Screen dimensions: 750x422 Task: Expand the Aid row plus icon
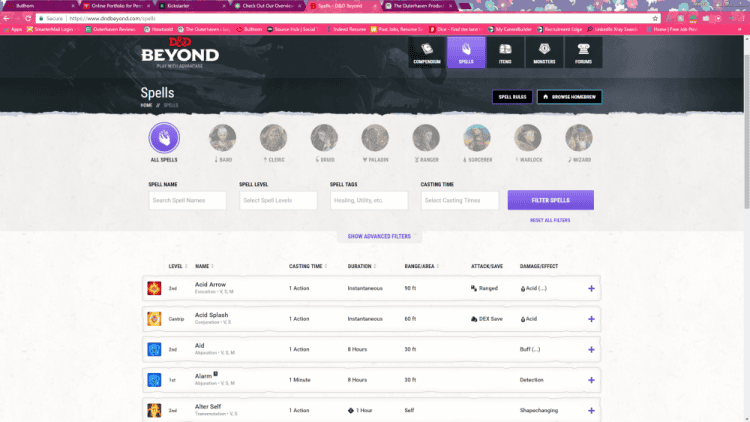click(x=591, y=350)
